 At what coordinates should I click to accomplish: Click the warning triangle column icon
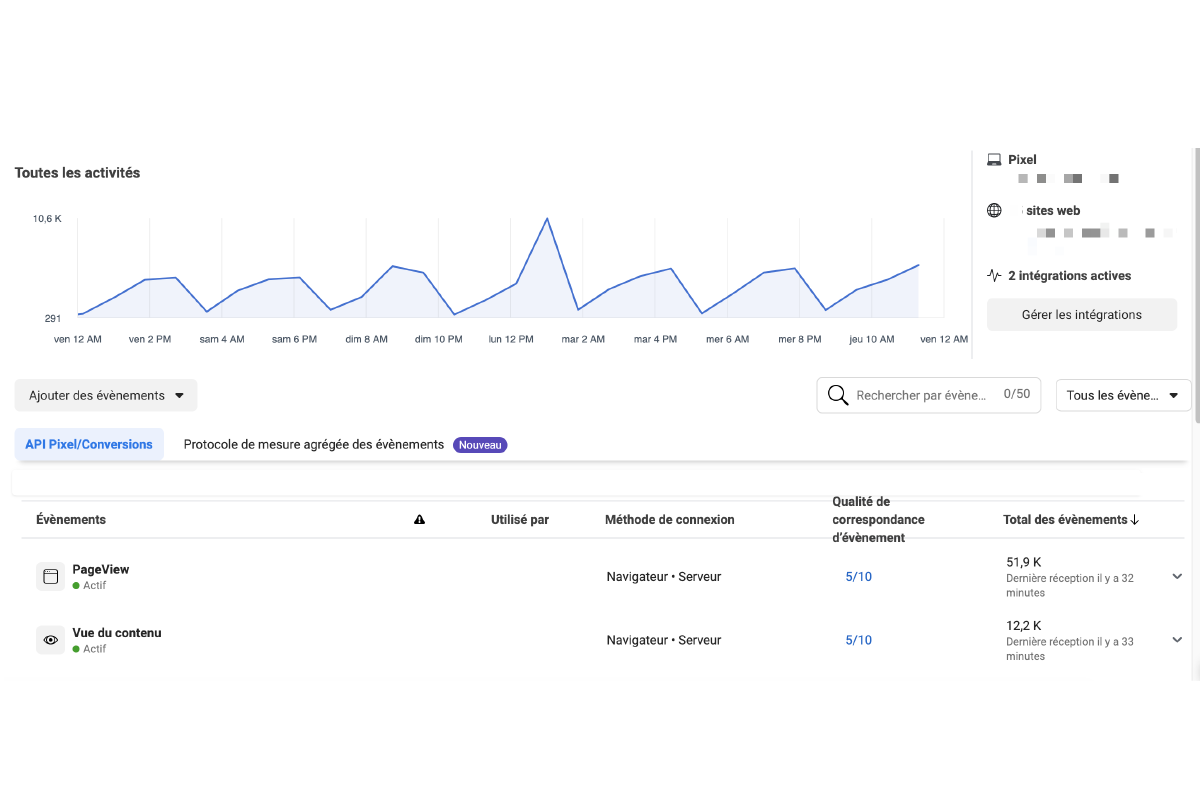(419, 520)
